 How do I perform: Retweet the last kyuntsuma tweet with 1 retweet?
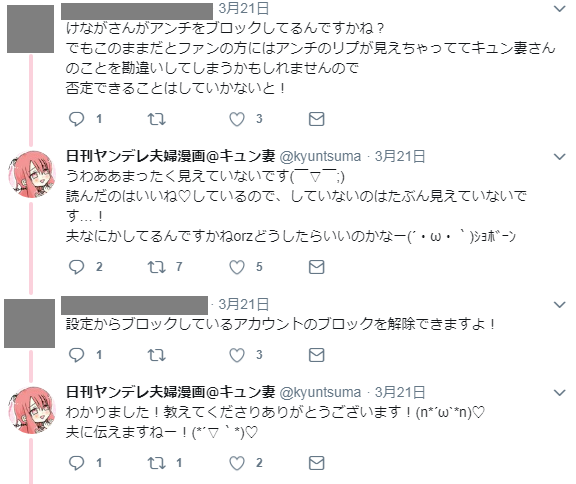[156, 463]
